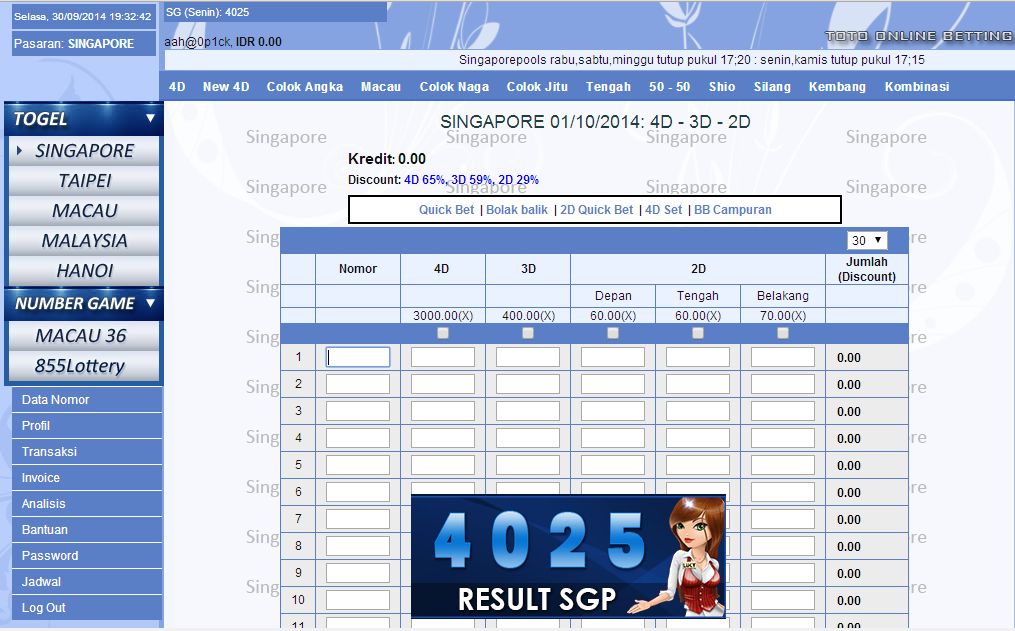Open Bolak balik link

pos(517,210)
